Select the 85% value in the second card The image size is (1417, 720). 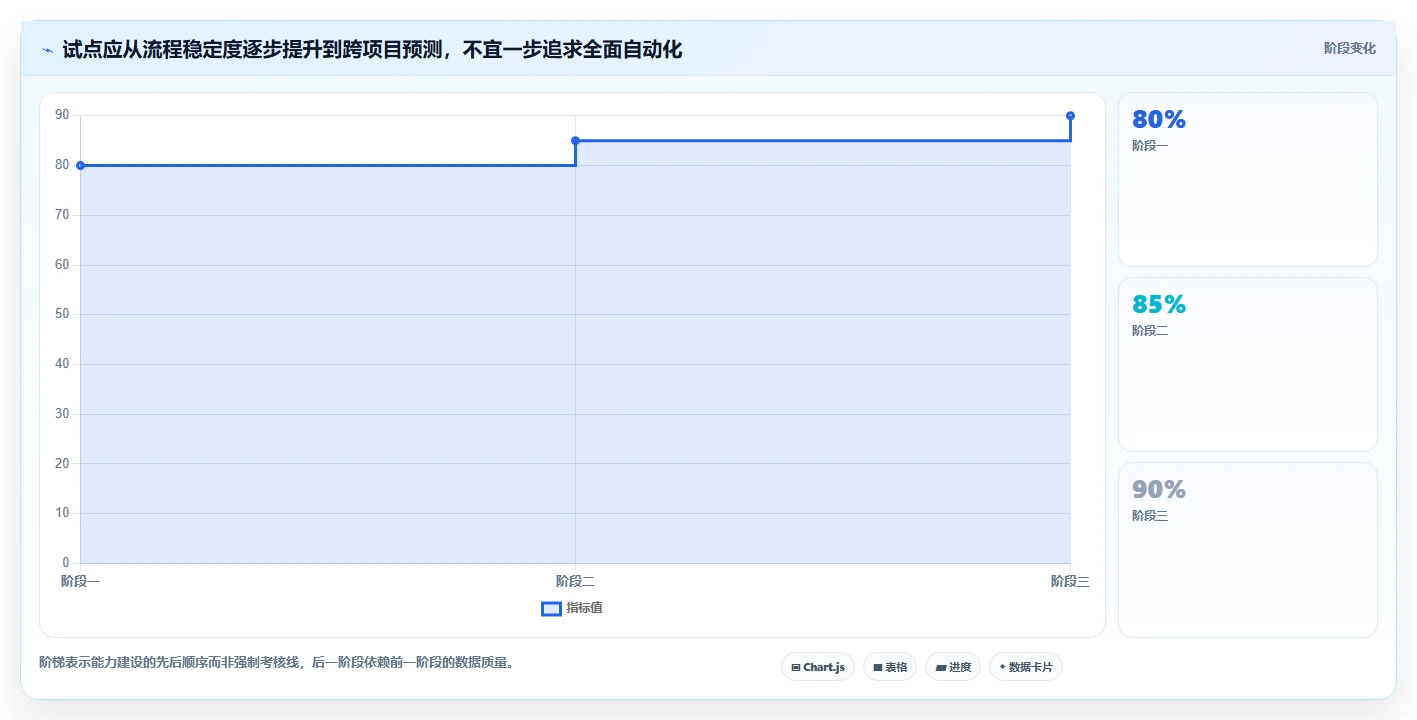coord(1159,304)
